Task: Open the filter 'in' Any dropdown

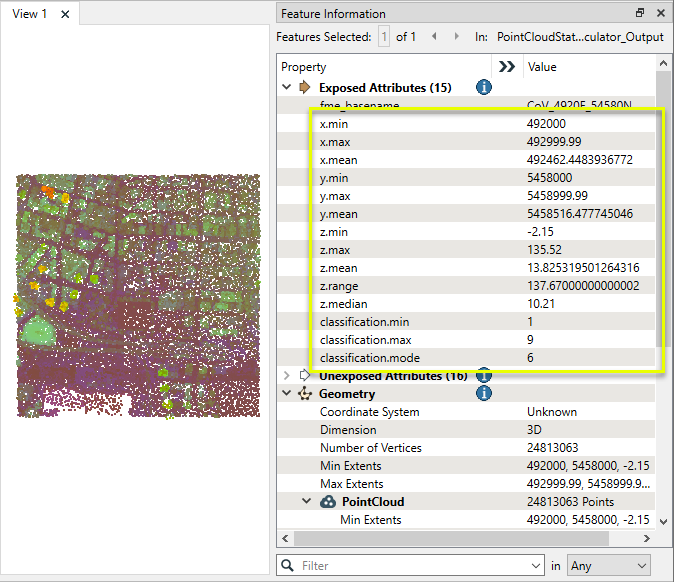Action: (609, 566)
